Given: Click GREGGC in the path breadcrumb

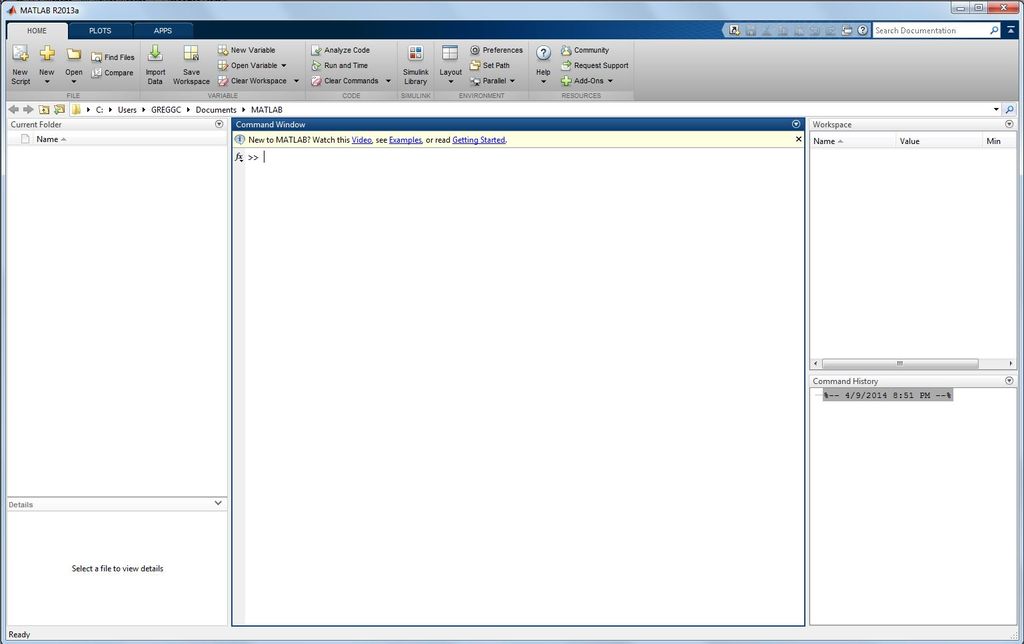Looking at the screenshot, I should click(x=166, y=110).
